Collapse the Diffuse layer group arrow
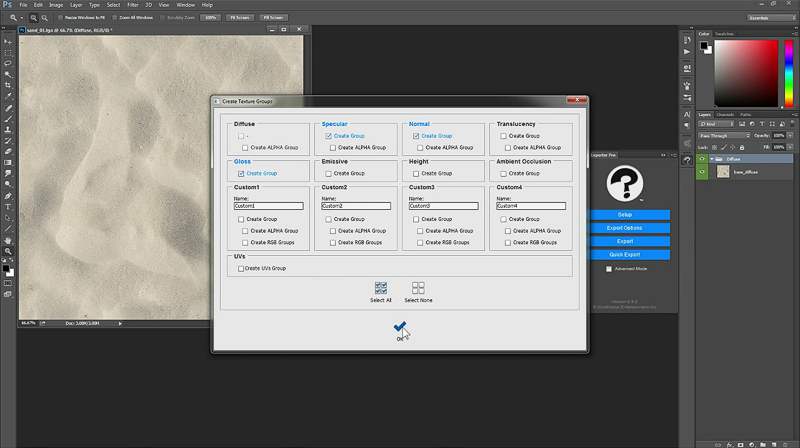This screenshot has height=448, width=800. (x=711, y=158)
